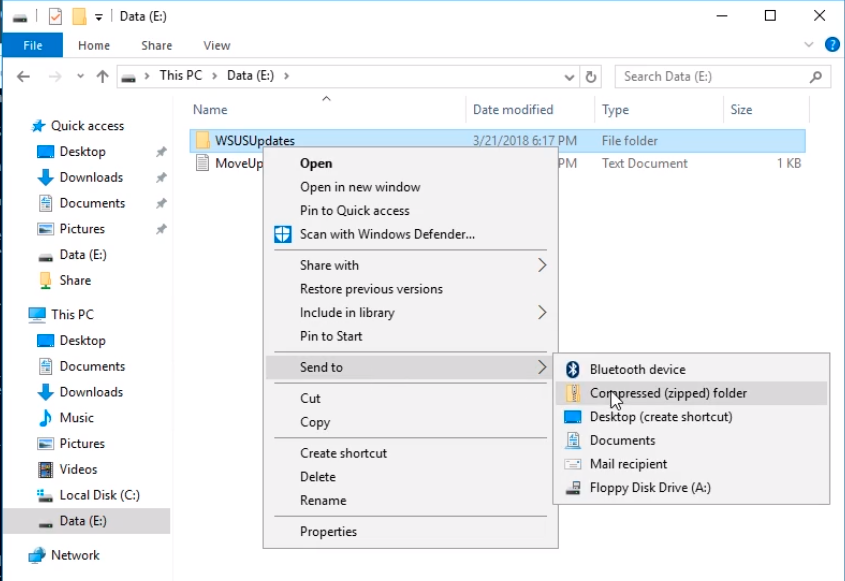Select This PC in the navigation pane

72,314
